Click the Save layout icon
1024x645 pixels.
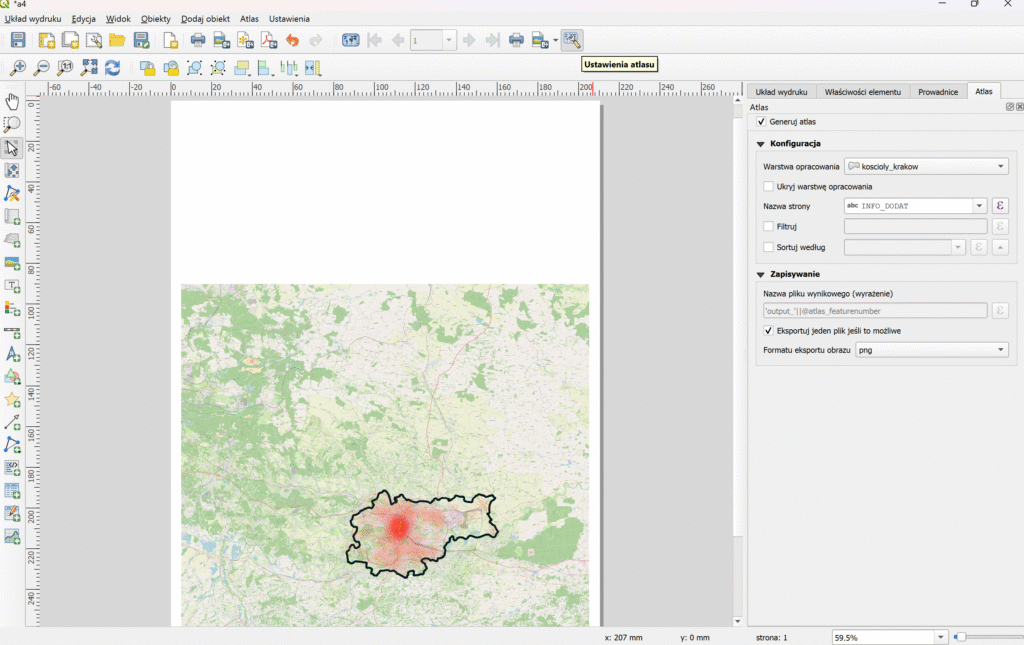point(17,40)
